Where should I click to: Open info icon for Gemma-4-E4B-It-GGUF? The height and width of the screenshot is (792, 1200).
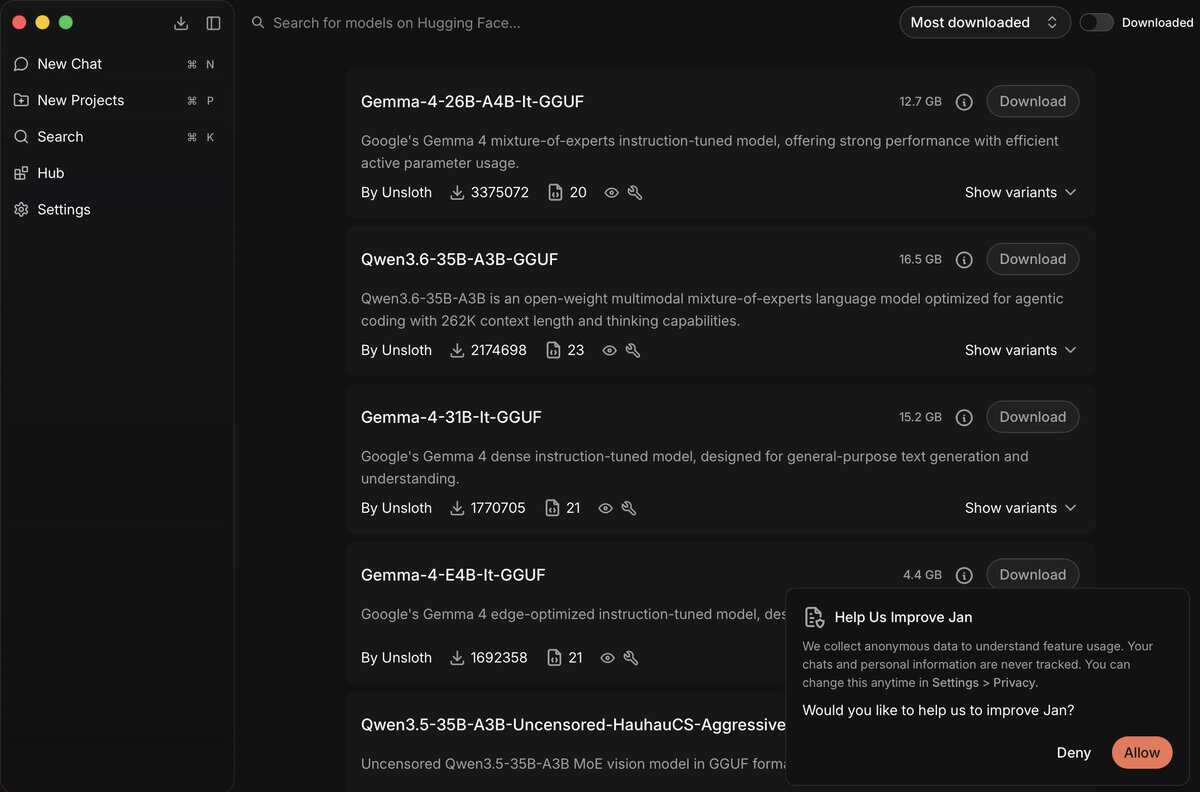[x=964, y=576]
